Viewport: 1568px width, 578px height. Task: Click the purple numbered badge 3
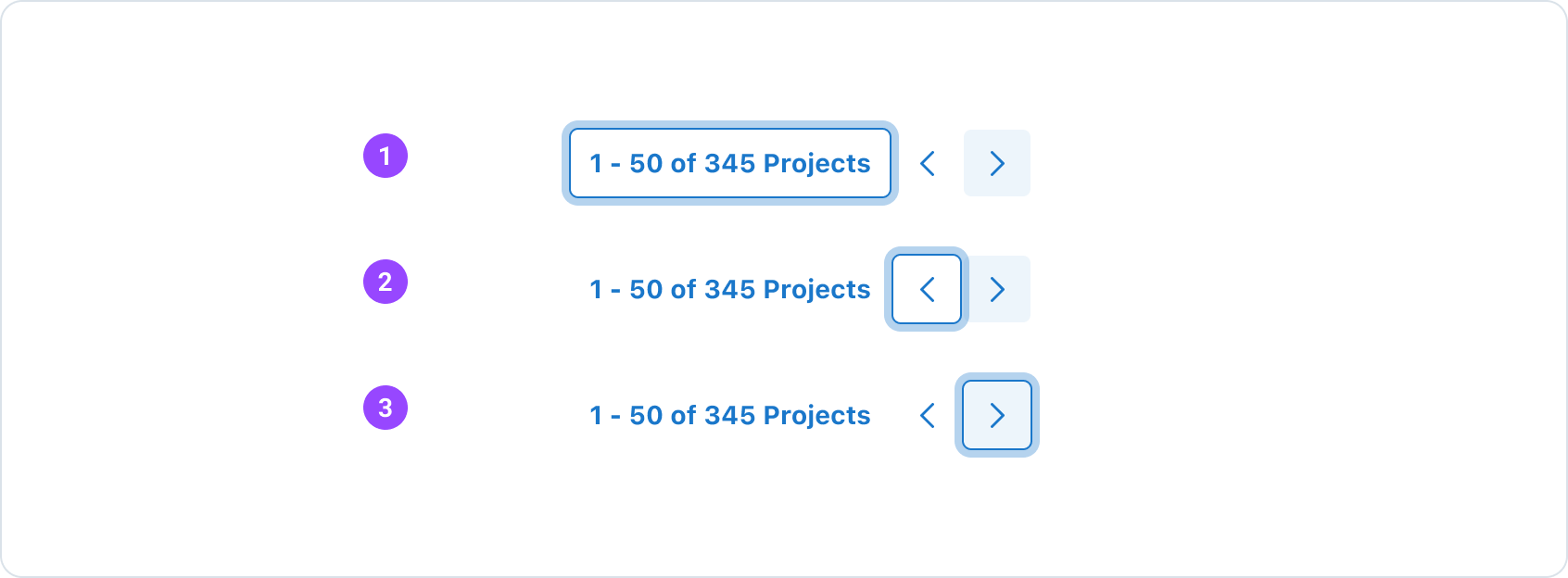click(386, 409)
